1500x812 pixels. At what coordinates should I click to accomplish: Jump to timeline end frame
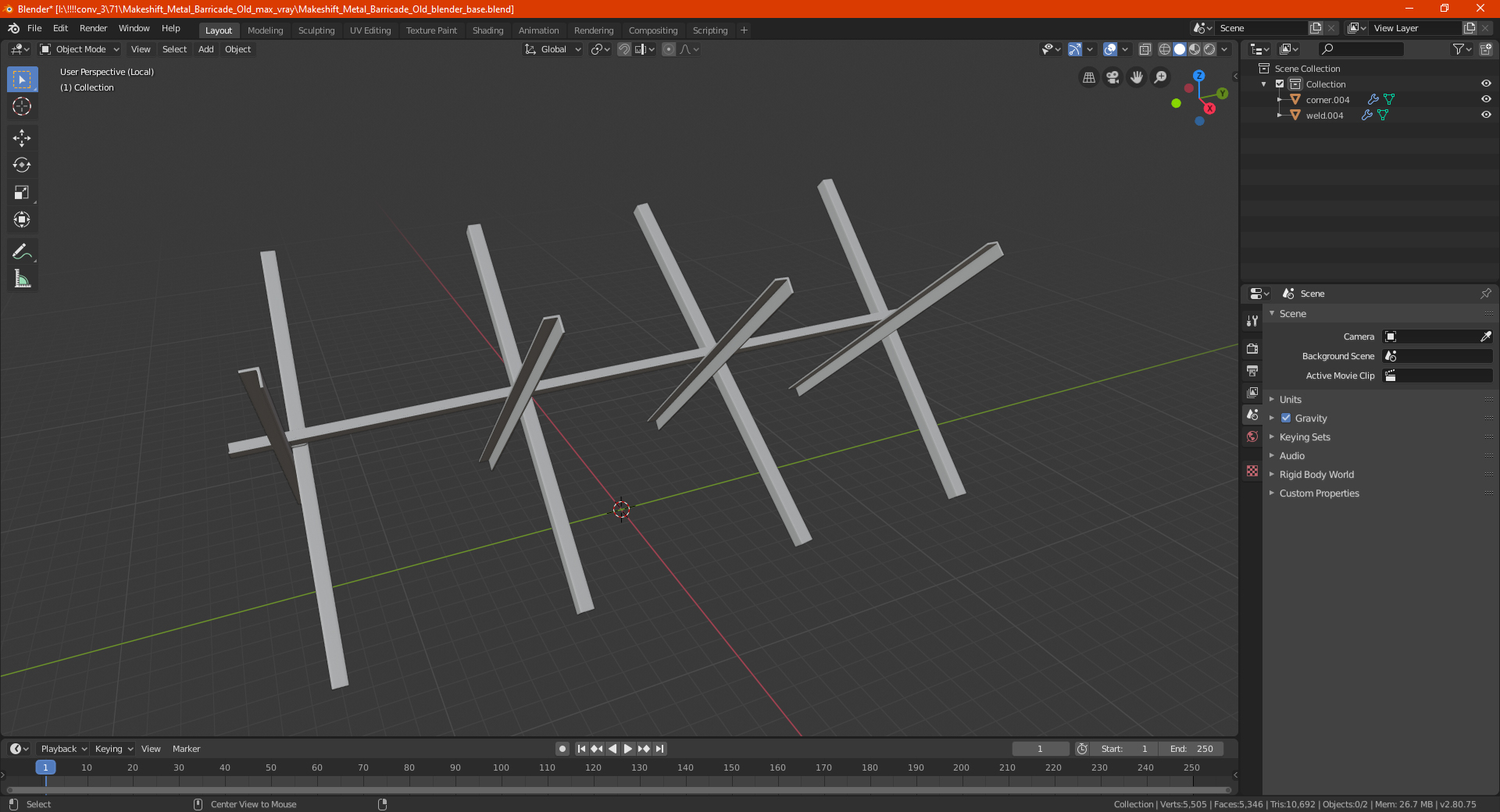(659, 749)
